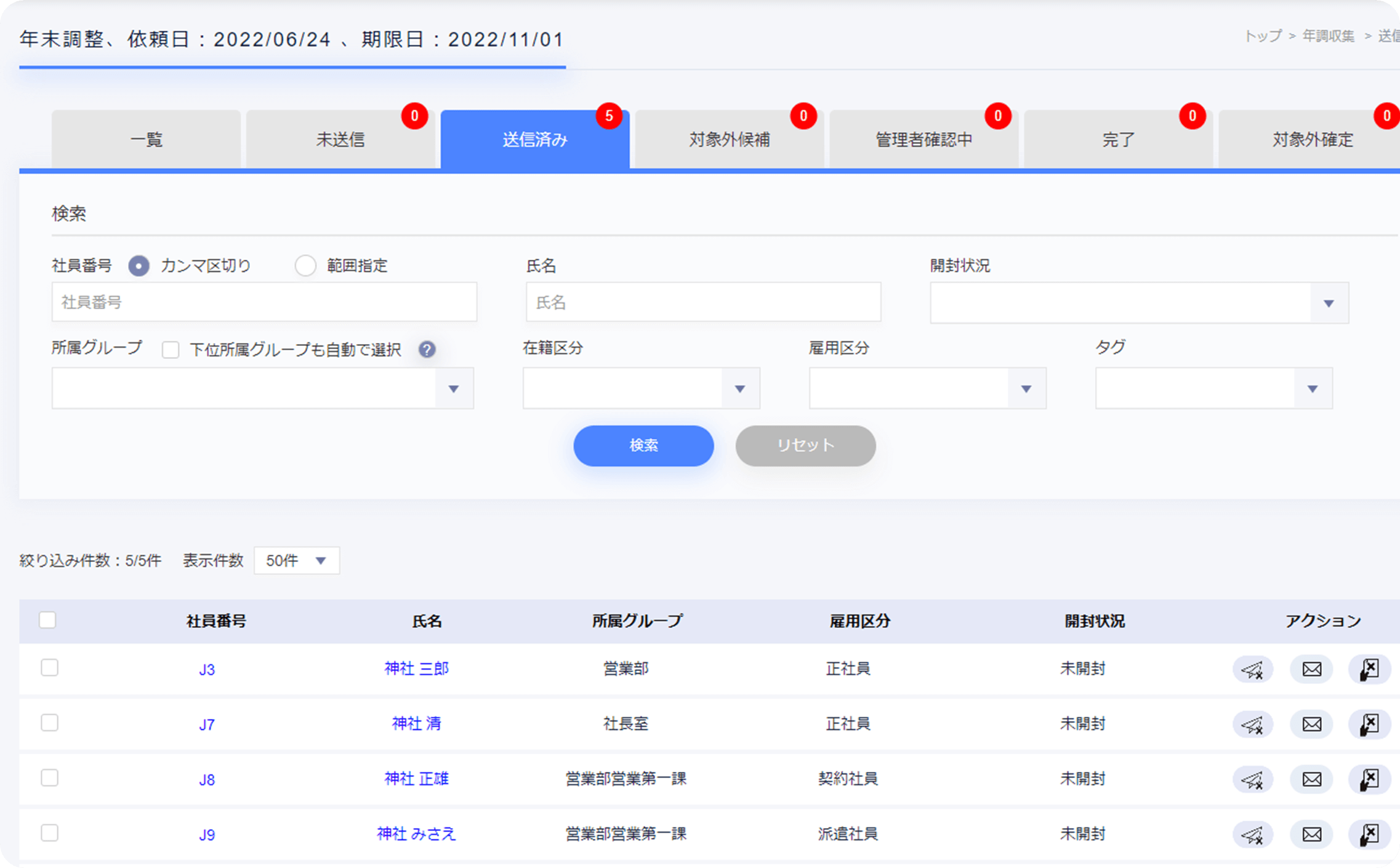Click the paper plane icon in J8 row
1400x868 pixels.
coord(1252,779)
